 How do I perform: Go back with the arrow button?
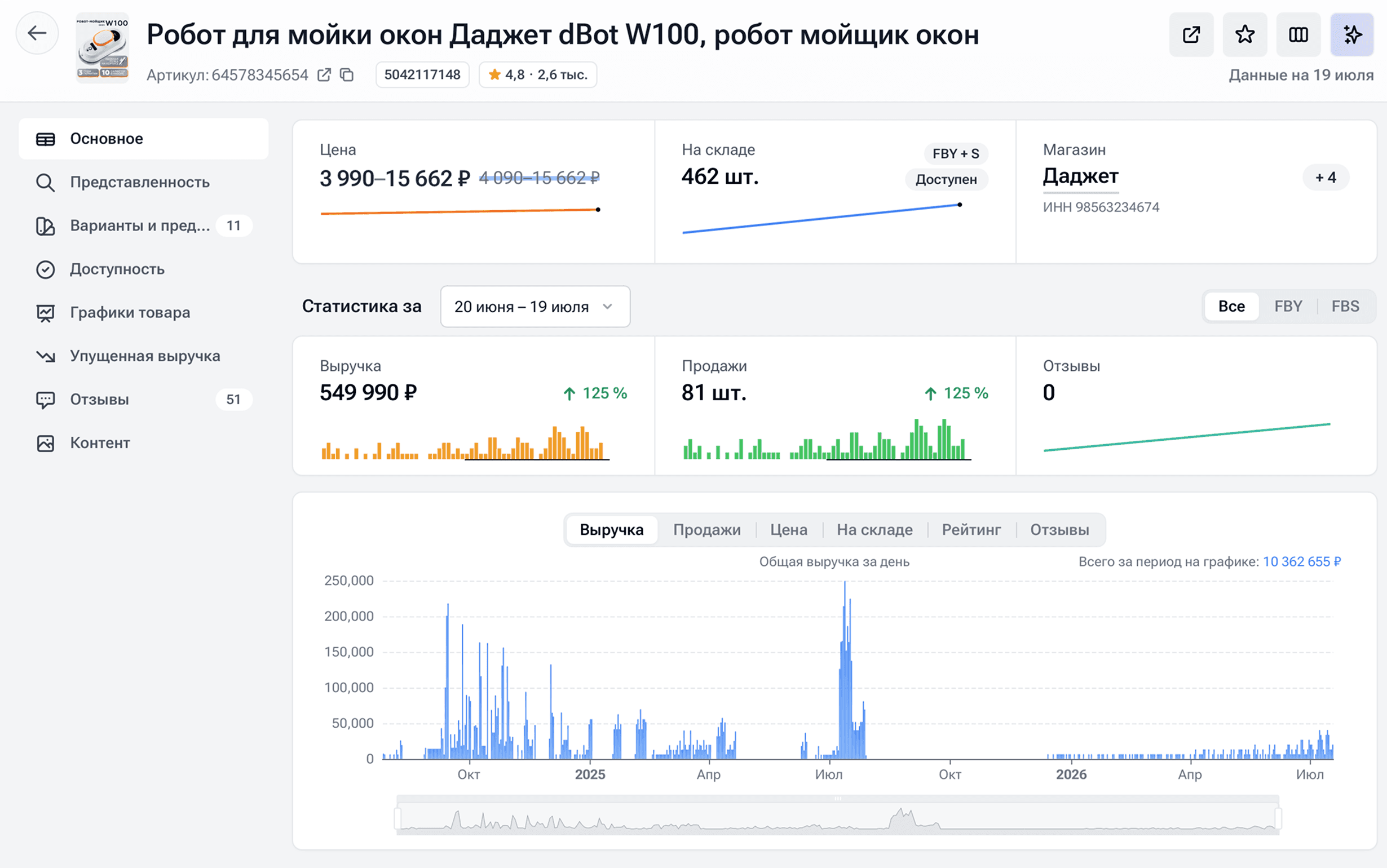click(x=37, y=33)
